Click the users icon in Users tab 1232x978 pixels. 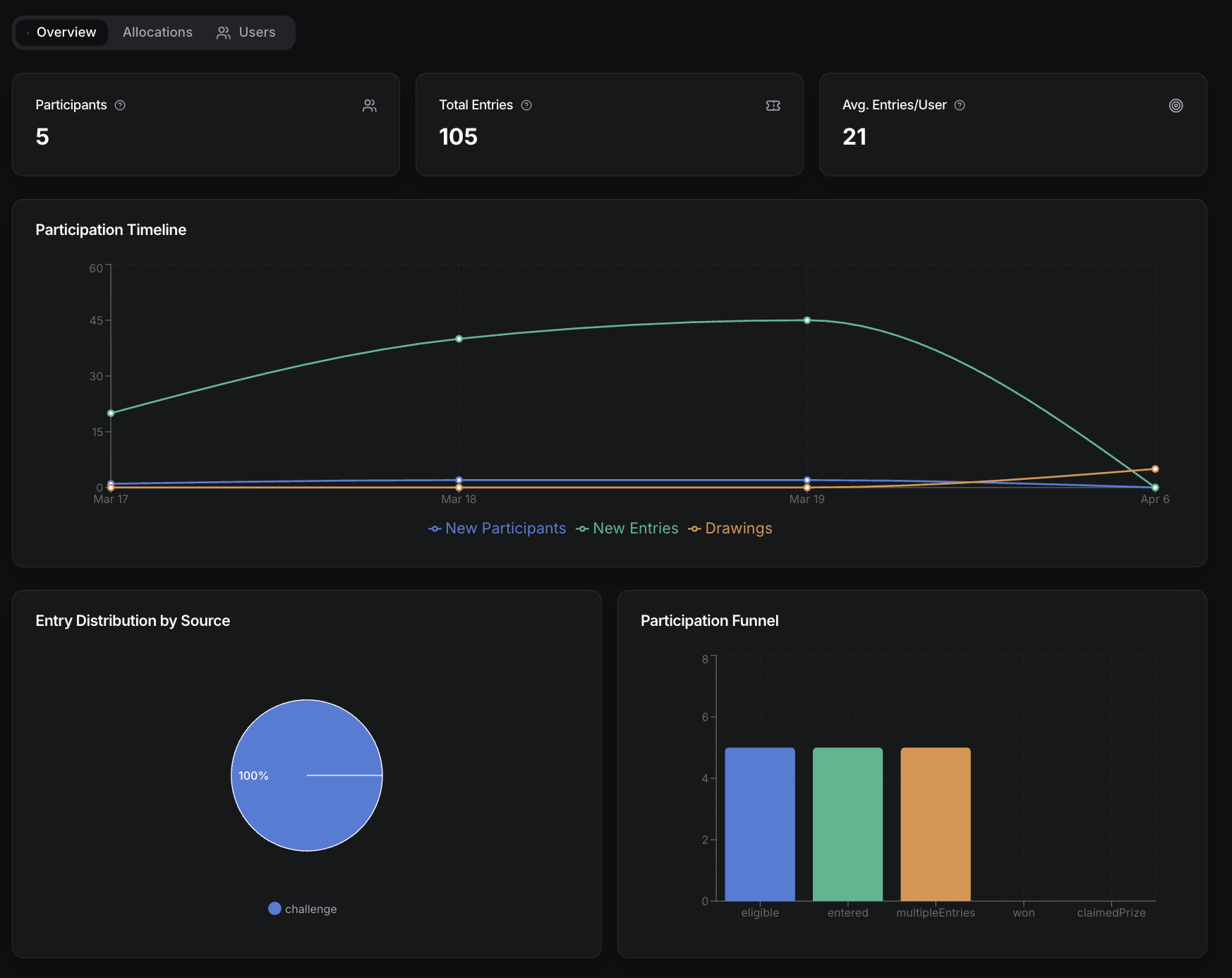223,33
